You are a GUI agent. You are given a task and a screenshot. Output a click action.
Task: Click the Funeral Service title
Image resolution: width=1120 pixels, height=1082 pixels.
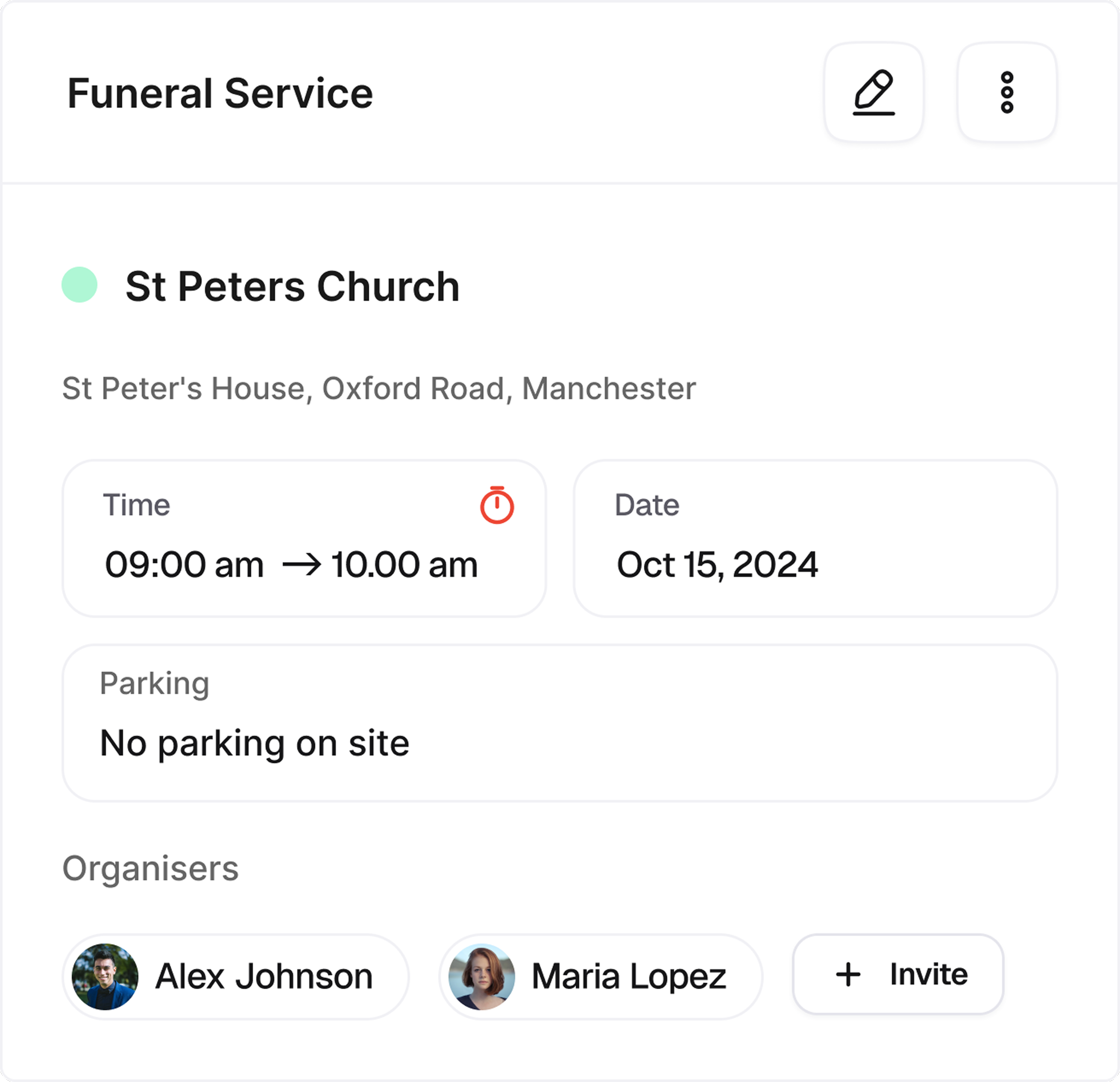[220, 93]
